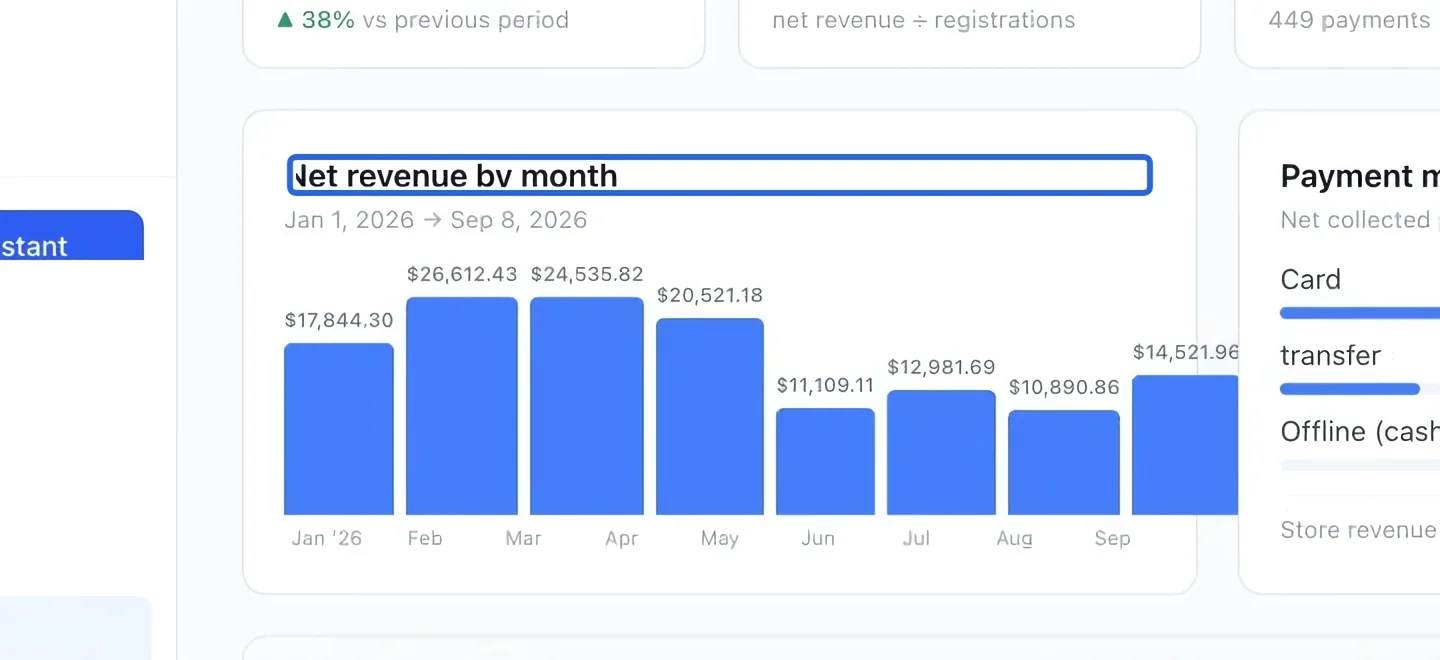Click the Jun axis label
Image resolution: width=1440 pixels, height=660 pixels.
pyautogui.click(x=818, y=539)
